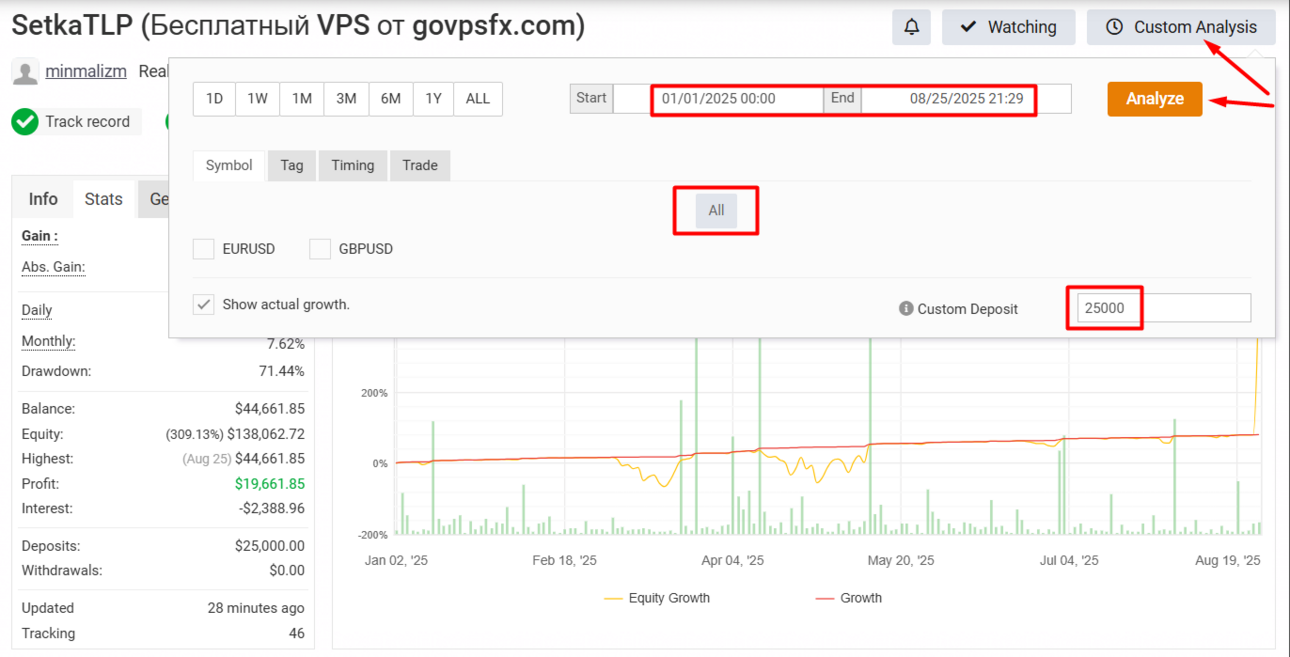Select the 3M time range

346,99
